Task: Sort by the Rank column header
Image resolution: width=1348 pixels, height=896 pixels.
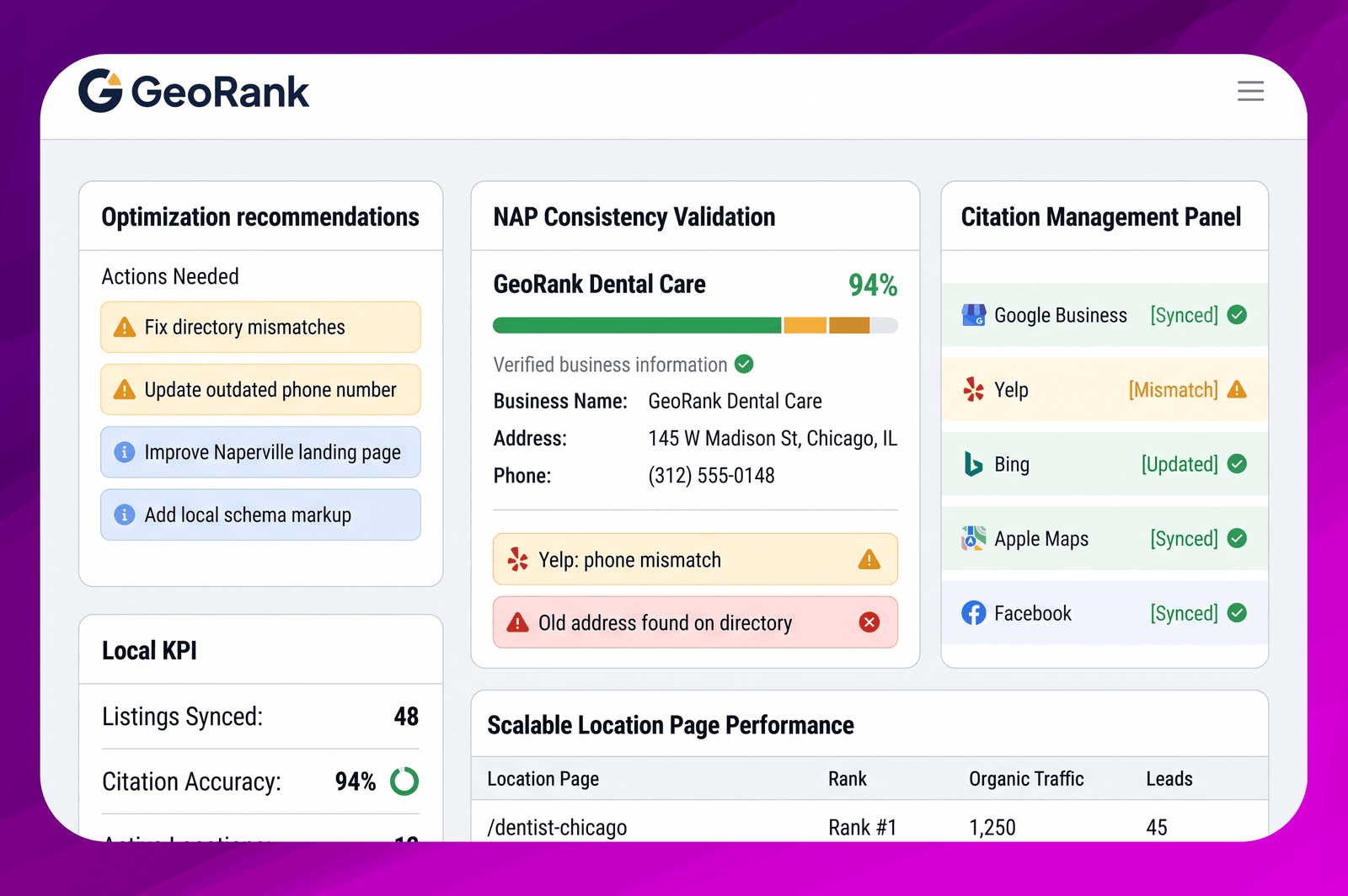Action: [x=847, y=779]
